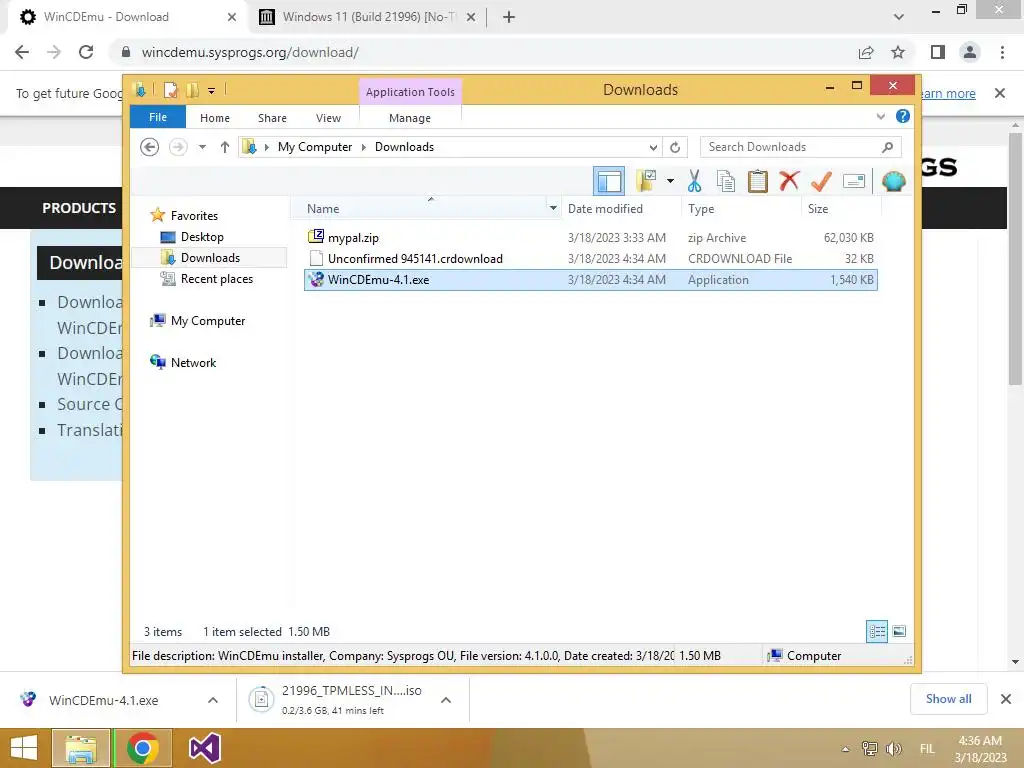Click the shell globe icon in toolbar
The width and height of the screenshot is (1024, 768).
coord(893,181)
